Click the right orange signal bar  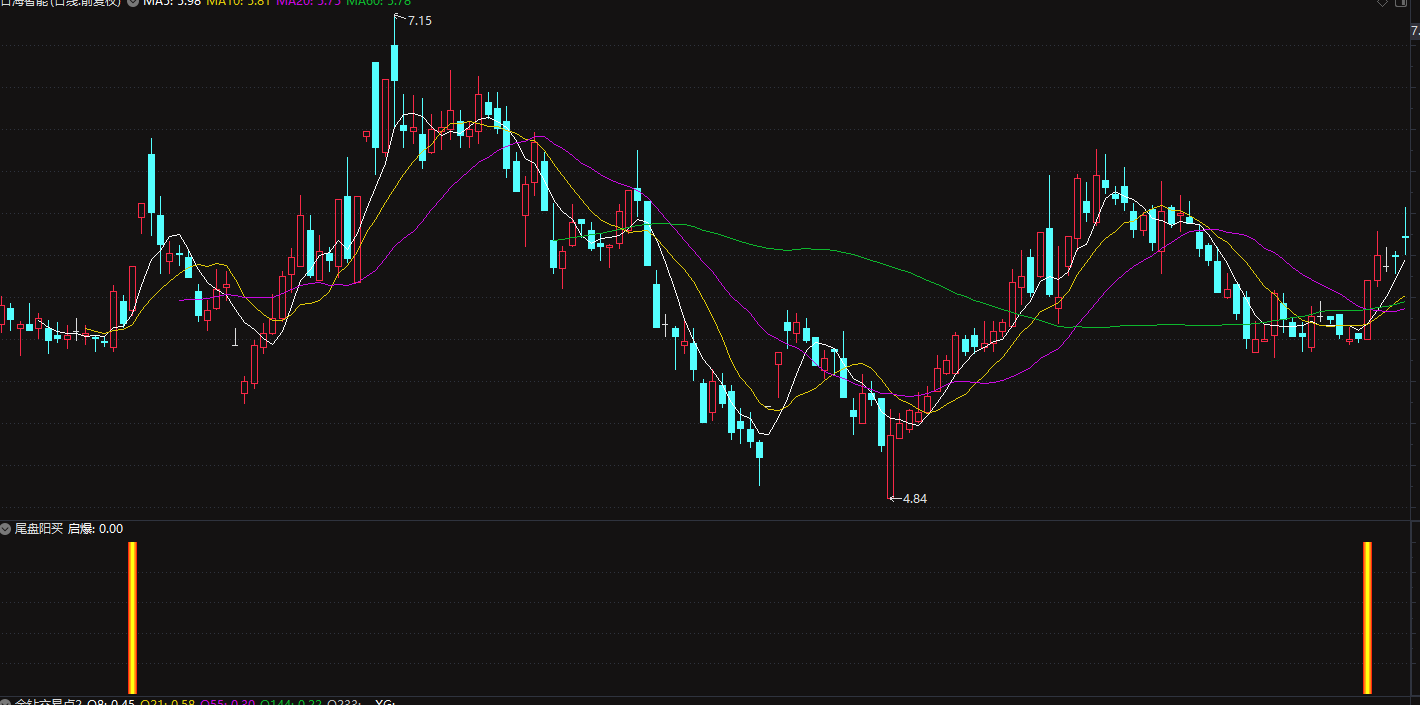coord(1367,617)
